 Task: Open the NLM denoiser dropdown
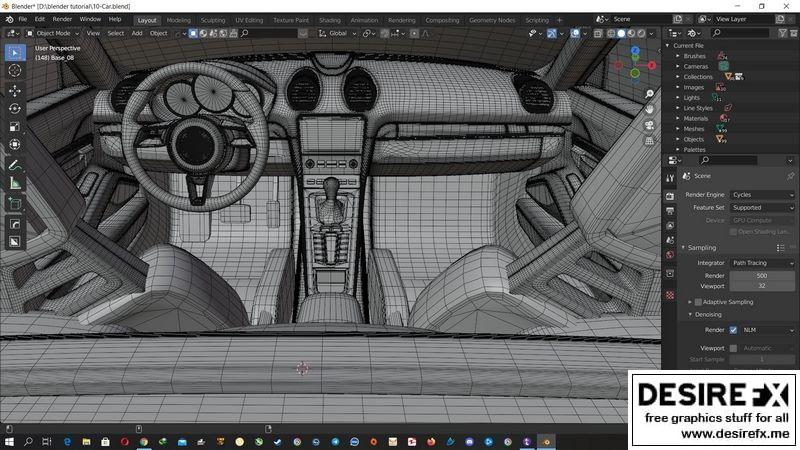[x=767, y=330]
